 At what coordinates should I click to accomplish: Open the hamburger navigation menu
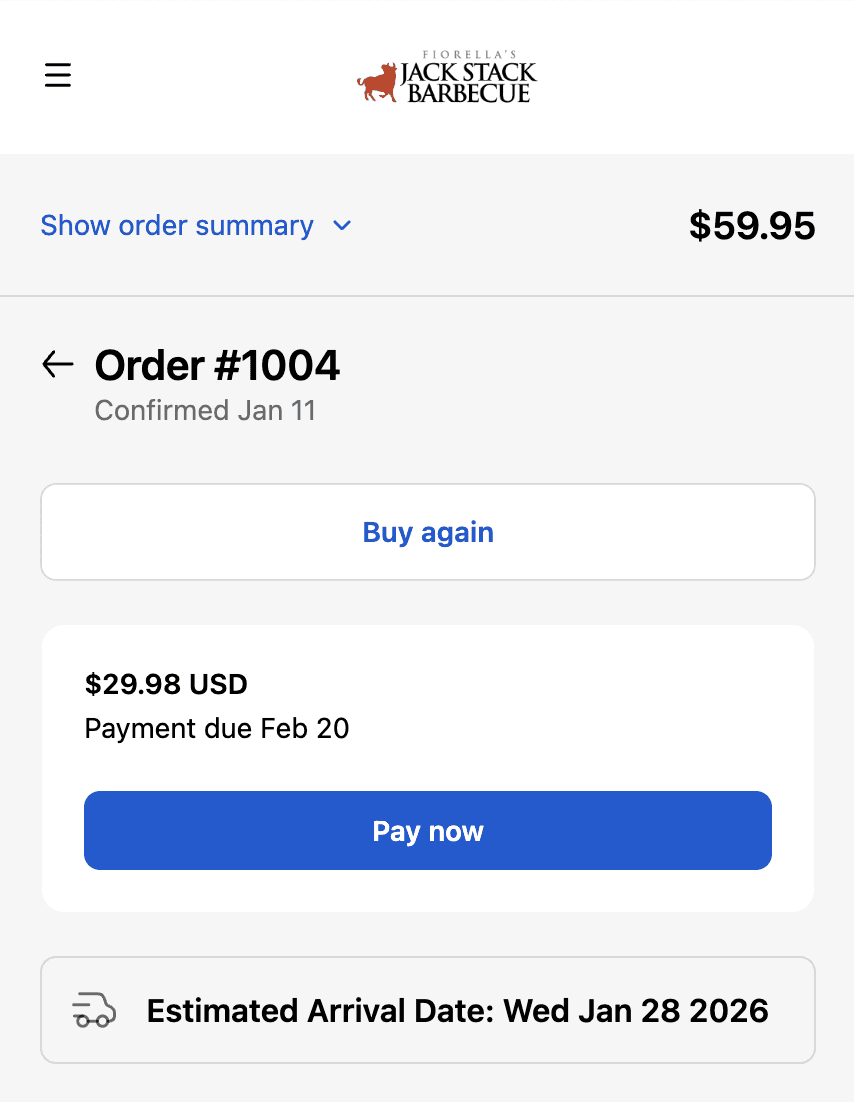[57, 75]
